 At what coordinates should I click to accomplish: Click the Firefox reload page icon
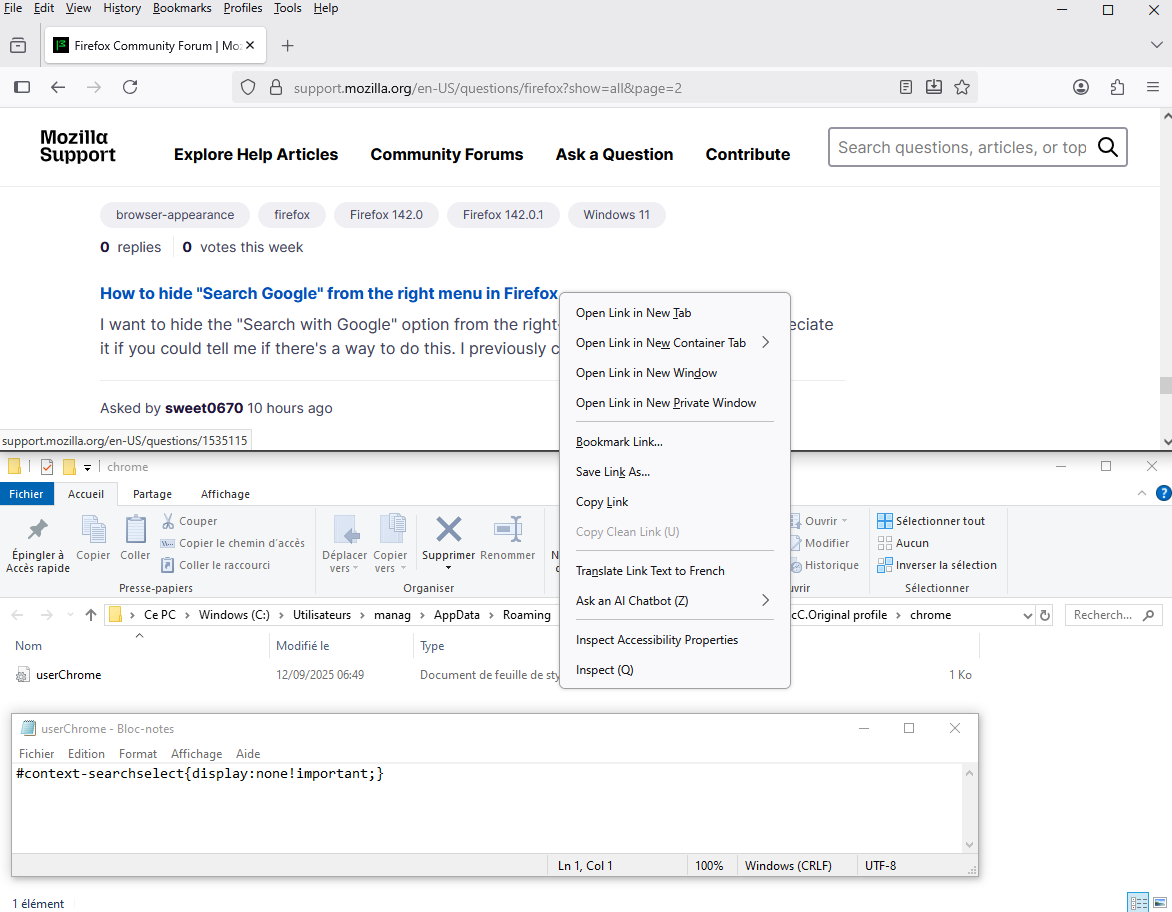[x=130, y=87]
